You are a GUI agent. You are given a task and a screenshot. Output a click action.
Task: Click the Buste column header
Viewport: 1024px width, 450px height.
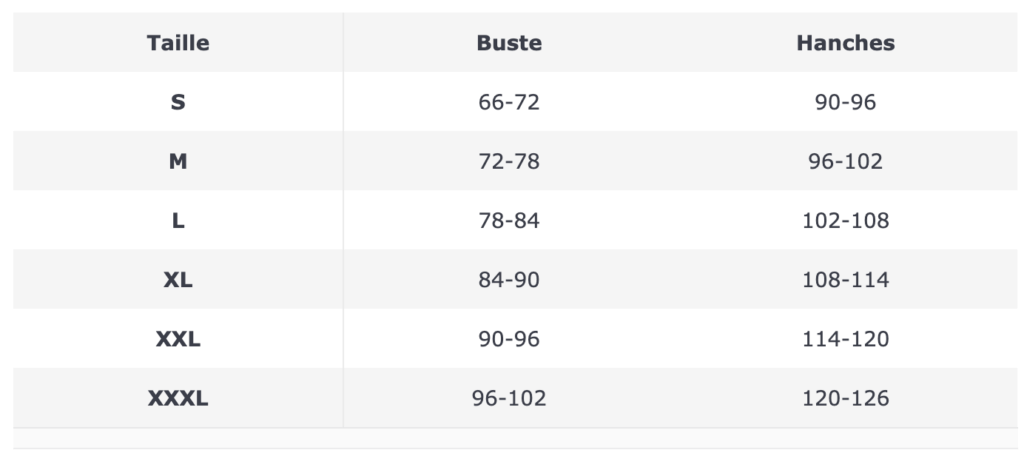pyautogui.click(x=509, y=43)
